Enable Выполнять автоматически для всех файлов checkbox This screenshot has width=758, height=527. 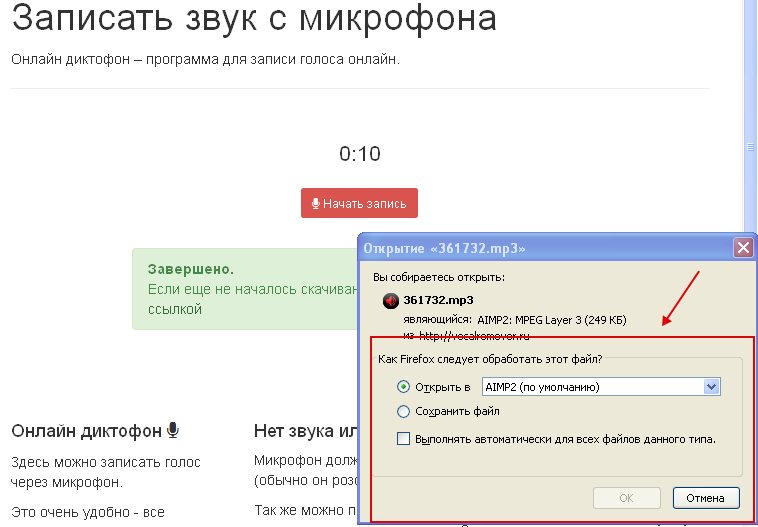[x=404, y=438]
